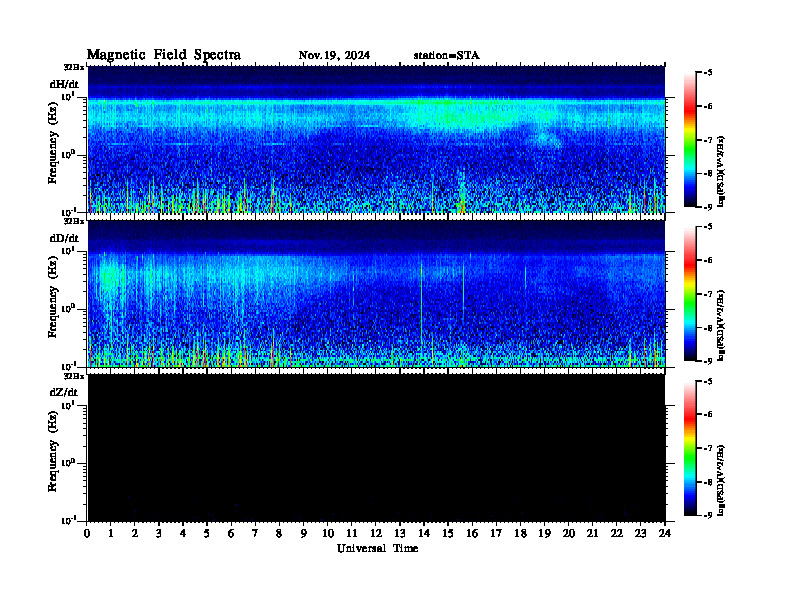Viewport: 792px width, 612px height.
Task: Click the 10^-1 frequency tick on the dZ/dt panel
Action: [68, 520]
